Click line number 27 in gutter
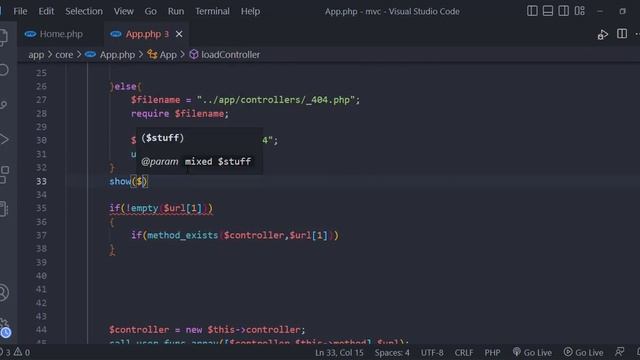640x360 pixels. click(x=41, y=100)
